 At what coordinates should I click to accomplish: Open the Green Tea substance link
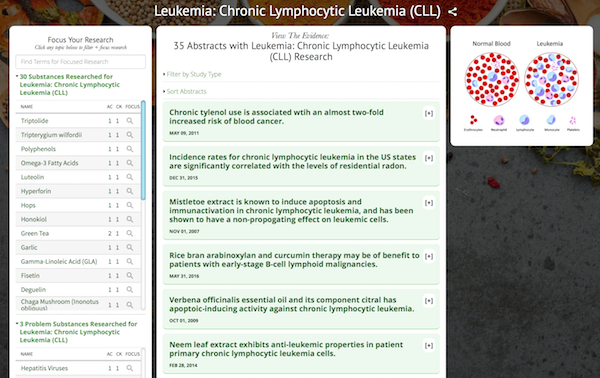(x=35, y=233)
